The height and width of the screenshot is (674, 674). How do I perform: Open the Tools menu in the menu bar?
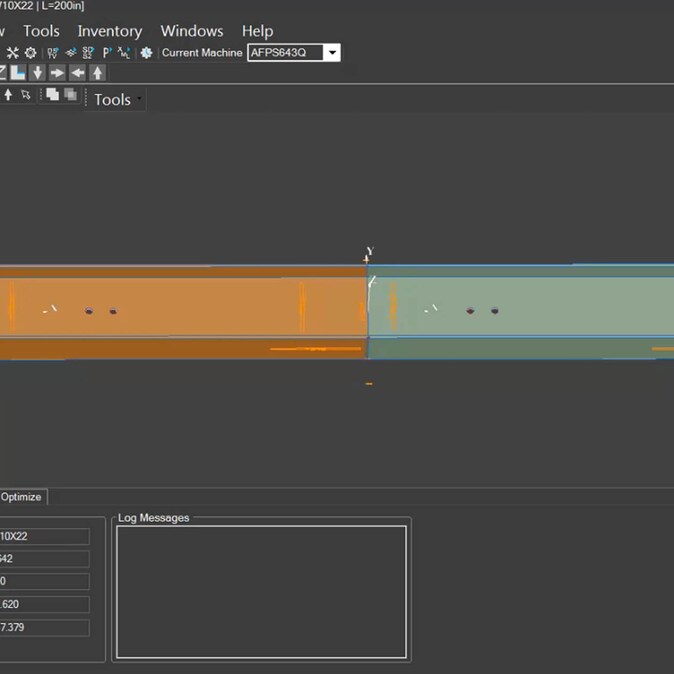pyautogui.click(x=41, y=31)
